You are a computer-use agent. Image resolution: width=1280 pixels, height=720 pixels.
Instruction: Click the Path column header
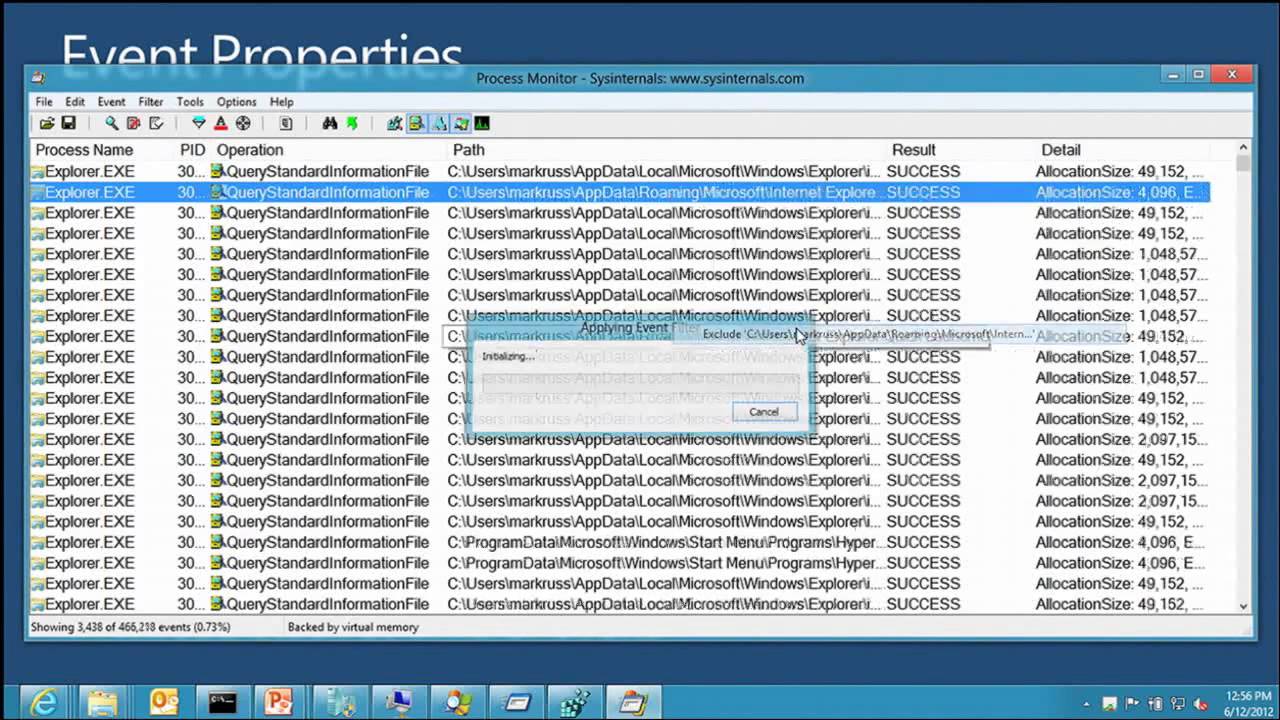(468, 150)
